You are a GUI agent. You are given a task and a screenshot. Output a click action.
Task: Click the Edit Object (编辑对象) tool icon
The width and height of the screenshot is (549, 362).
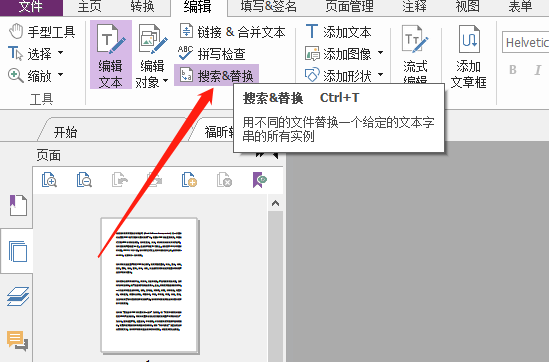tap(152, 39)
